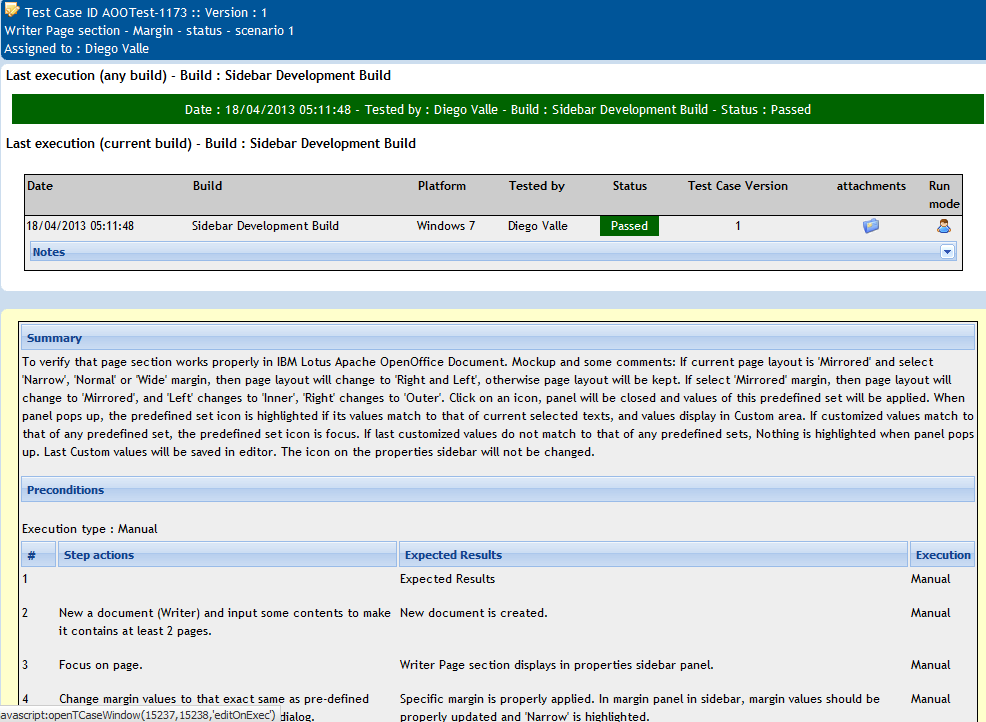Open the attachments folder icon in execution row
Viewport: 986px width, 722px height.
pyautogui.click(x=871, y=226)
